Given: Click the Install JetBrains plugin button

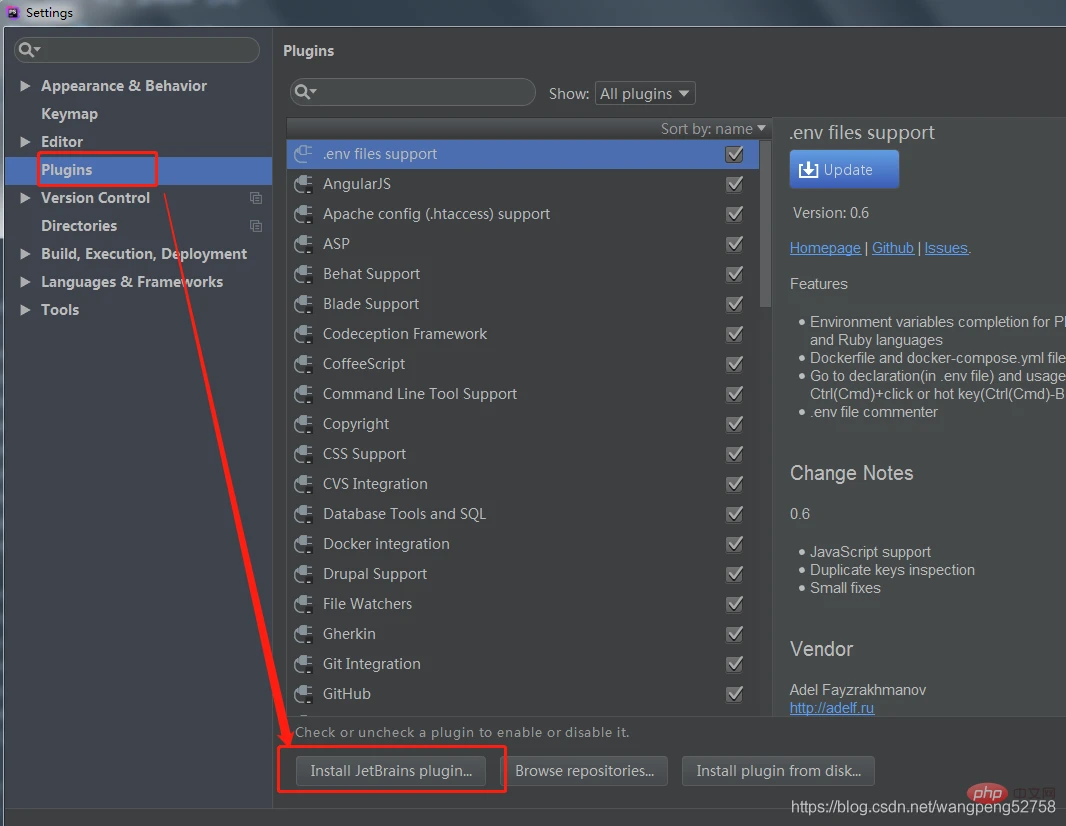Looking at the screenshot, I should pyautogui.click(x=391, y=771).
